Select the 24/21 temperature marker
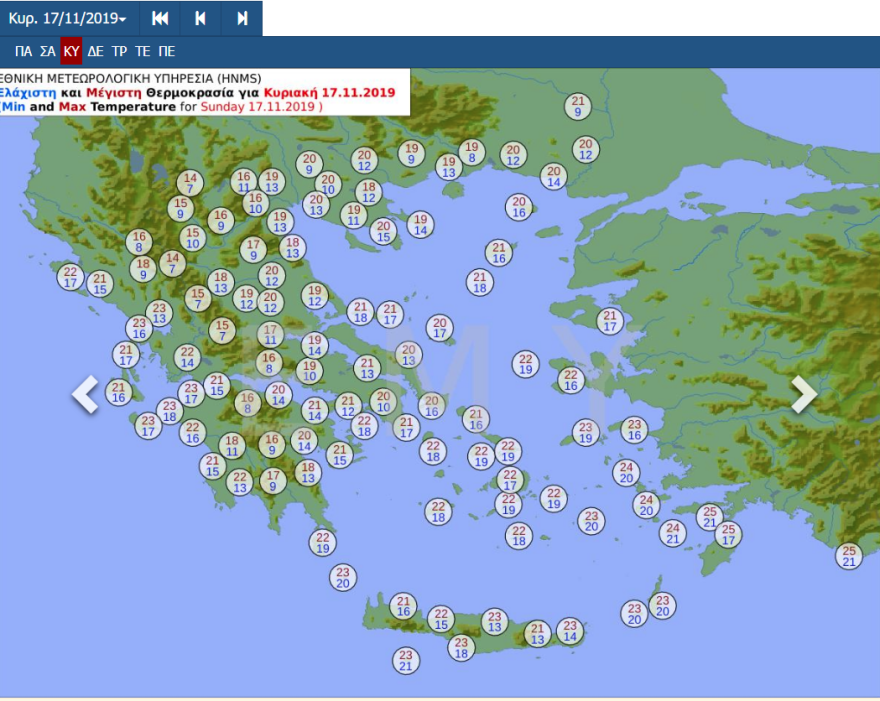The image size is (880, 701). [x=673, y=533]
